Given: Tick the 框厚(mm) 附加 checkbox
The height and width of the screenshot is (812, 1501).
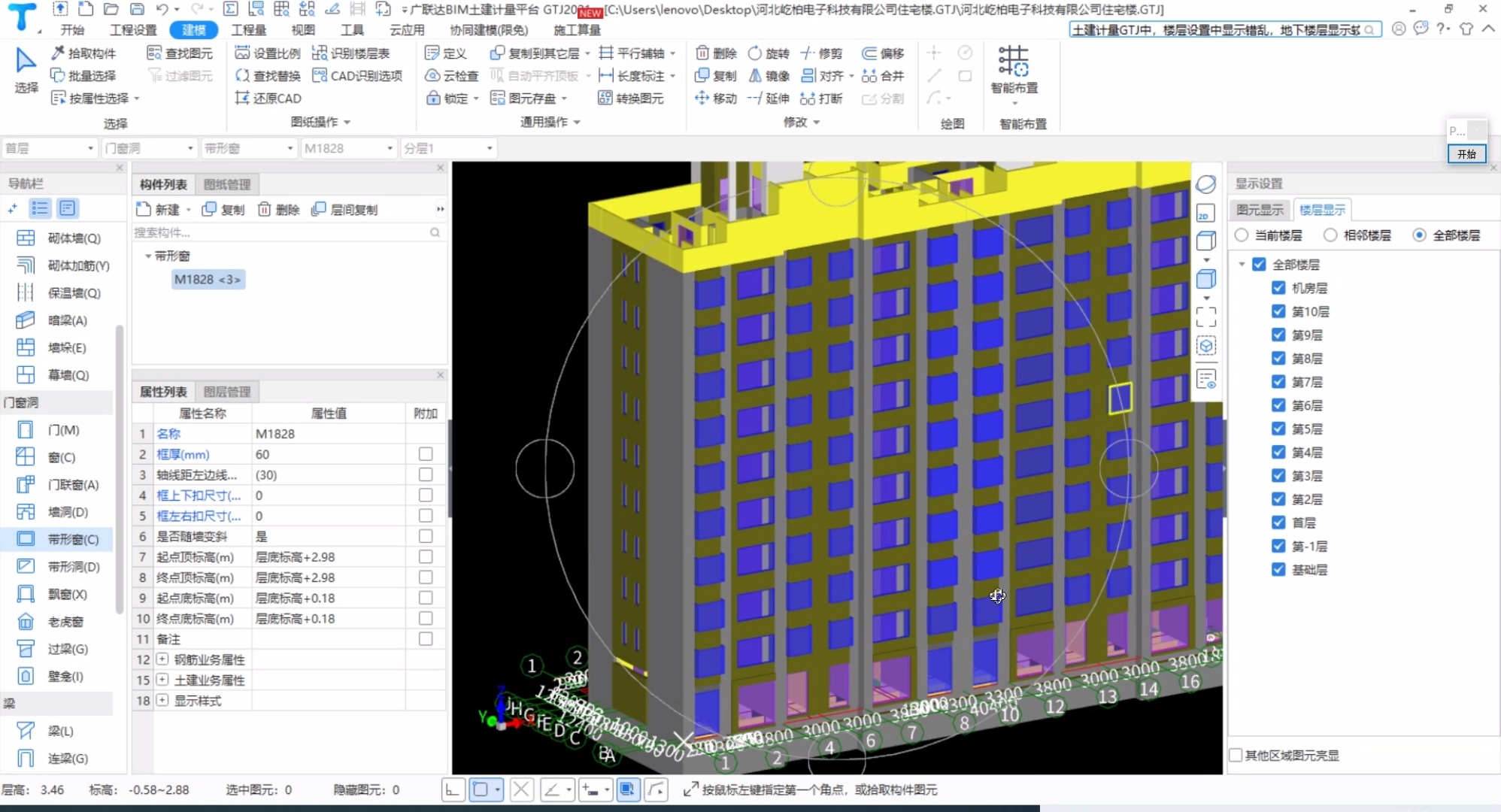Looking at the screenshot, I should [426, 454].
